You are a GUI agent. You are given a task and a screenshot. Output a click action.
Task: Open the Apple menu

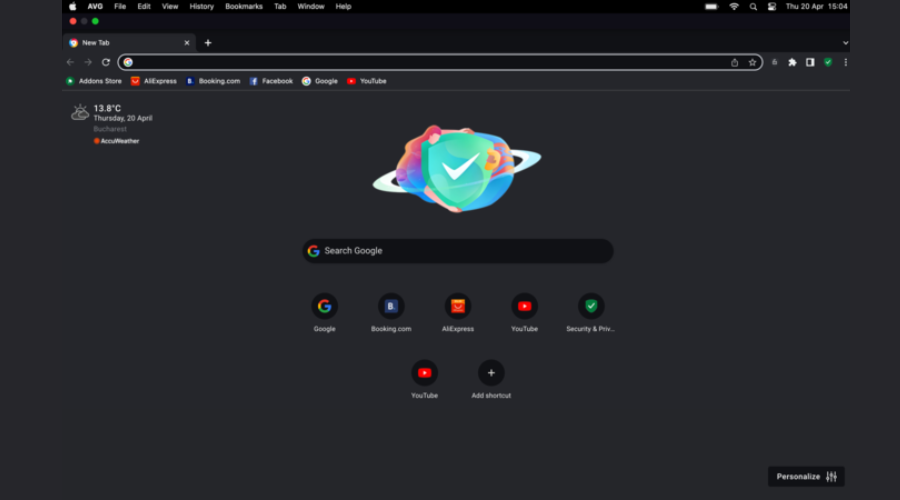click(x=72, y=6)
